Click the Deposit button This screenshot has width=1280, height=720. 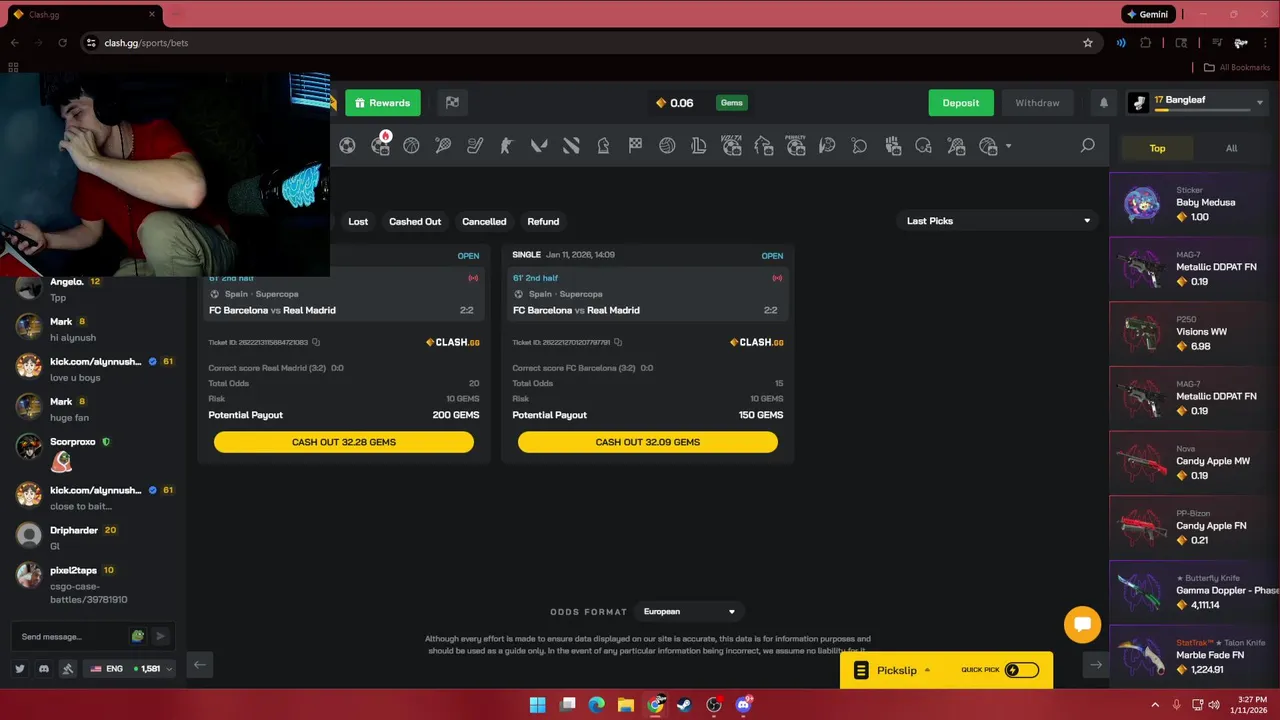click(x=961, y=103)
